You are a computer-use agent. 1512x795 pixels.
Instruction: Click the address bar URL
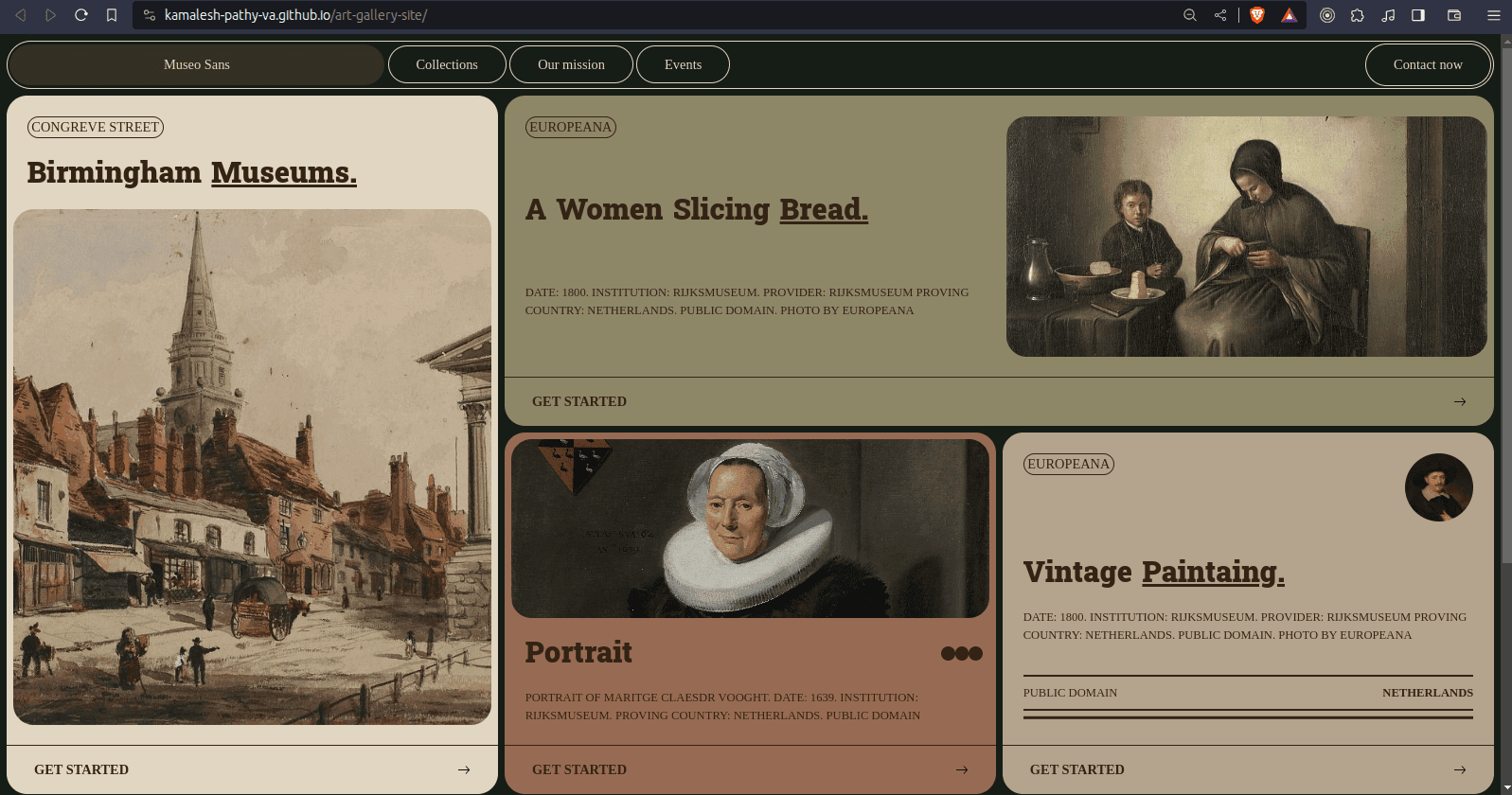click(x=295, y=15)
